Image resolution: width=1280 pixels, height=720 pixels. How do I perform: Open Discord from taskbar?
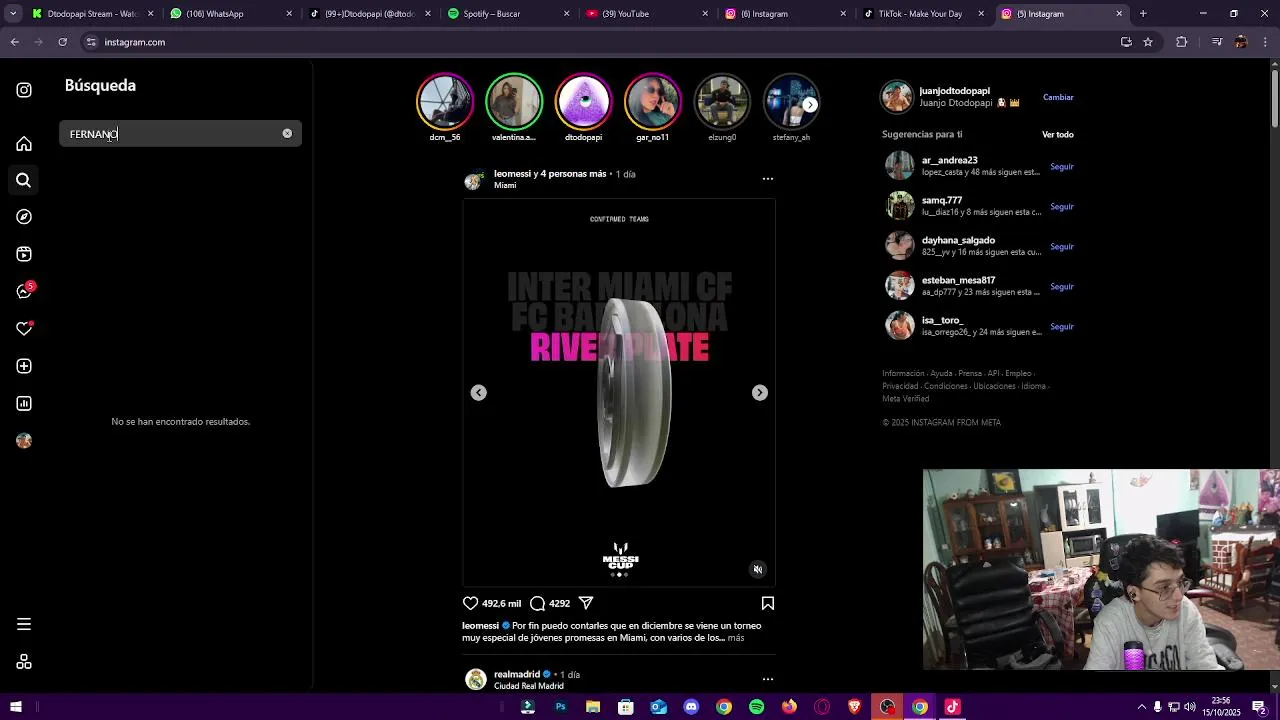coord(691,707)
